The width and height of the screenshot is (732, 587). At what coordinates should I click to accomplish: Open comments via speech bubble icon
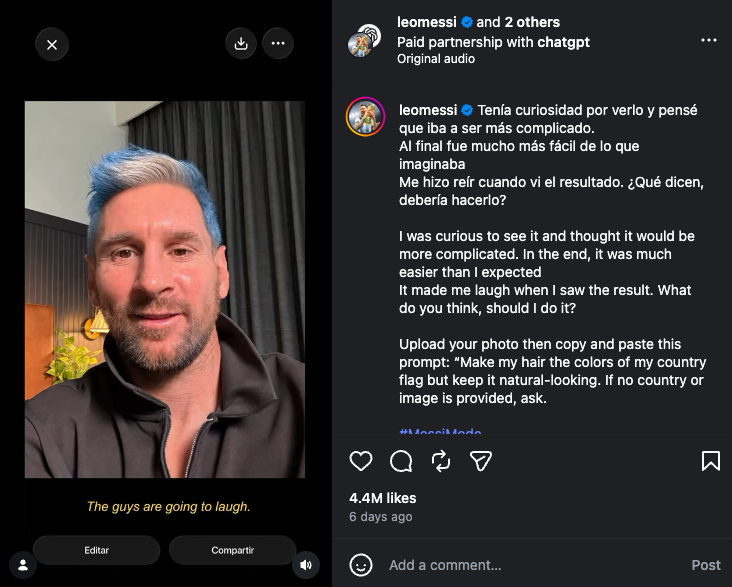(401, 461)
